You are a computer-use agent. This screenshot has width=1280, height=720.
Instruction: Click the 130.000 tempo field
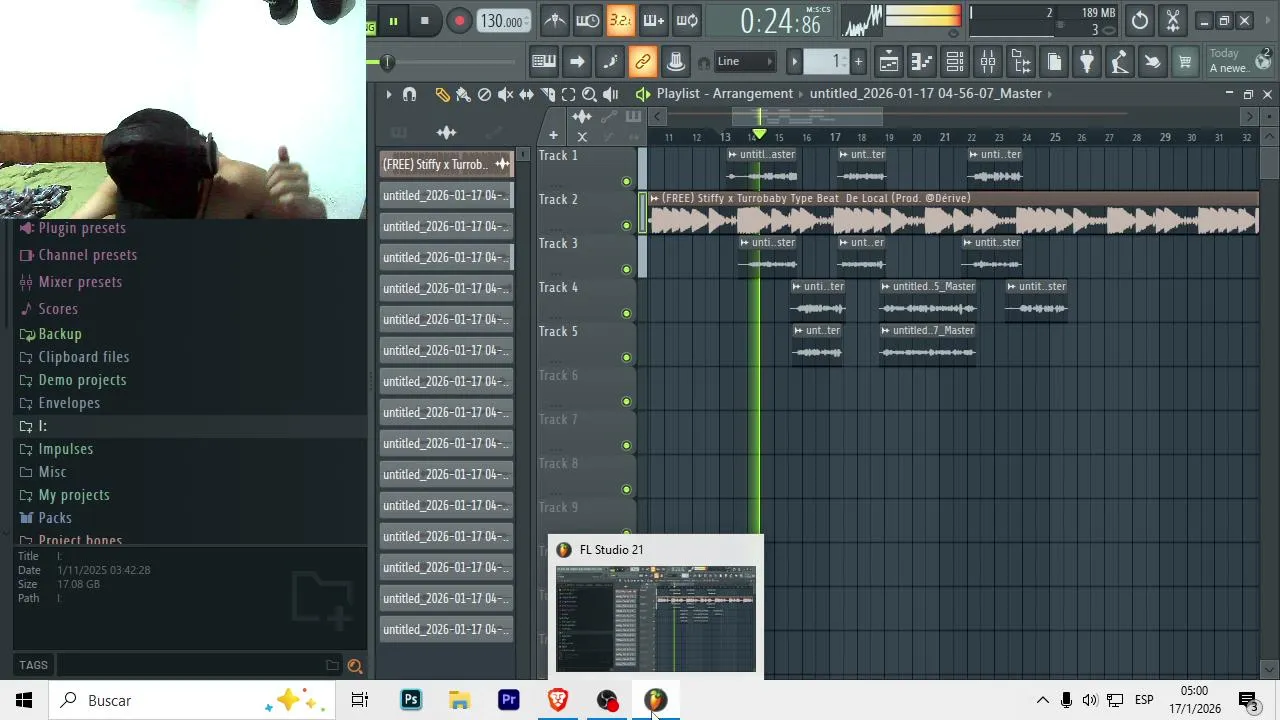click(503, 21)
